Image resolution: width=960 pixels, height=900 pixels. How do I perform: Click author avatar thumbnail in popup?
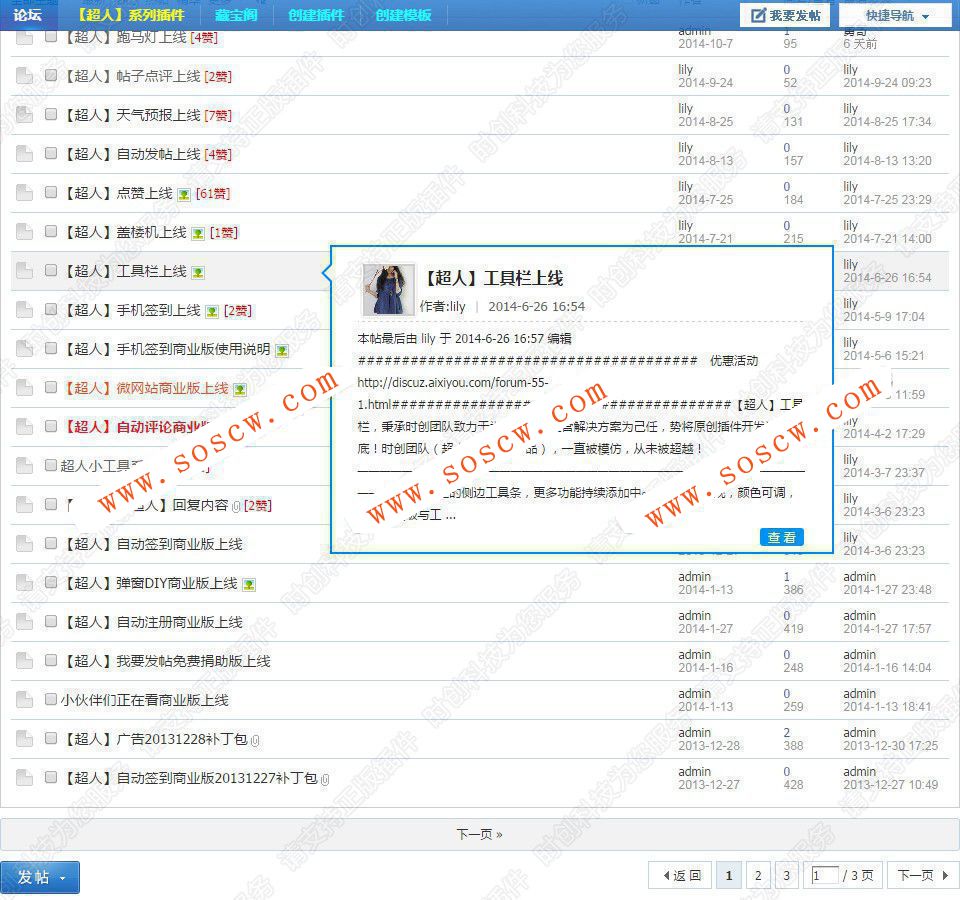point(388,290)
